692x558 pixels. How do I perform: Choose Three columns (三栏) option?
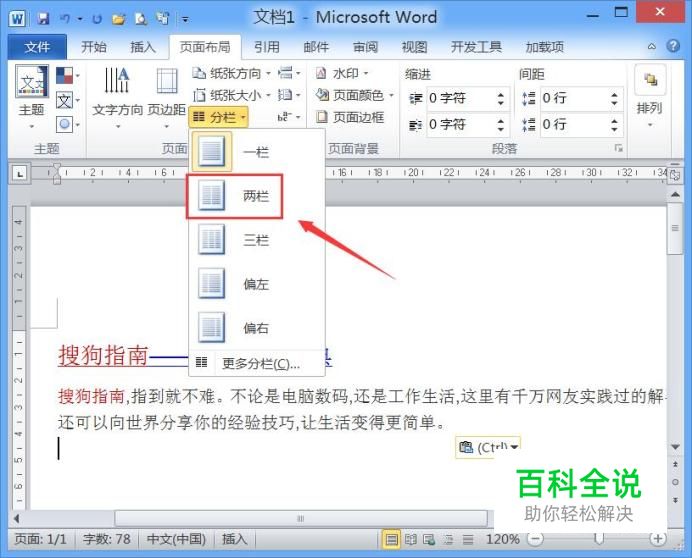pyautogui.click(x=257, y=240)
